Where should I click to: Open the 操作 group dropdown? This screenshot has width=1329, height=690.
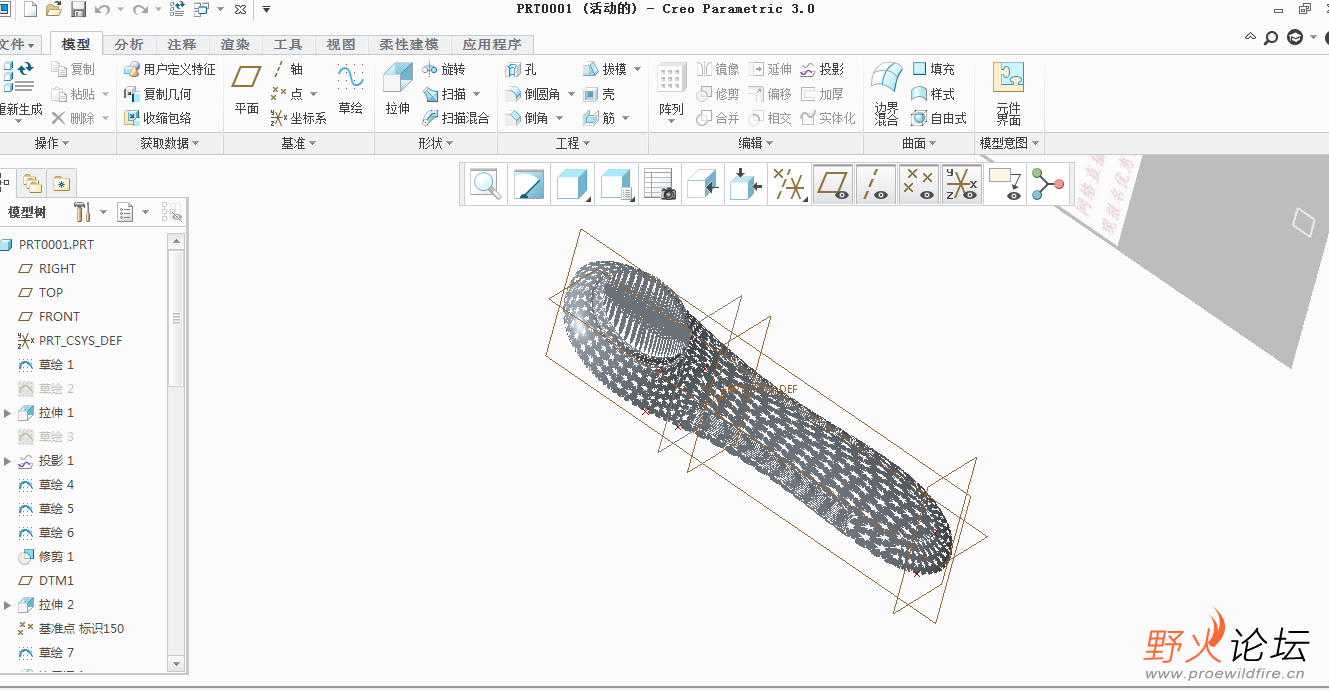tap(53, 143)
